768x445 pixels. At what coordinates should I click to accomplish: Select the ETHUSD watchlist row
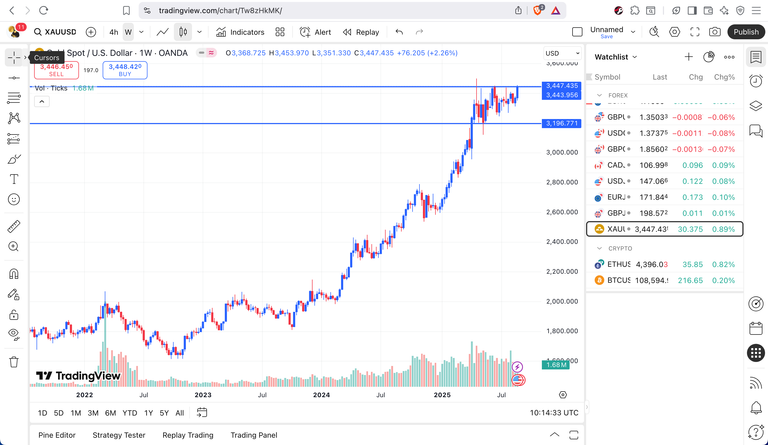tap(665, 264)
